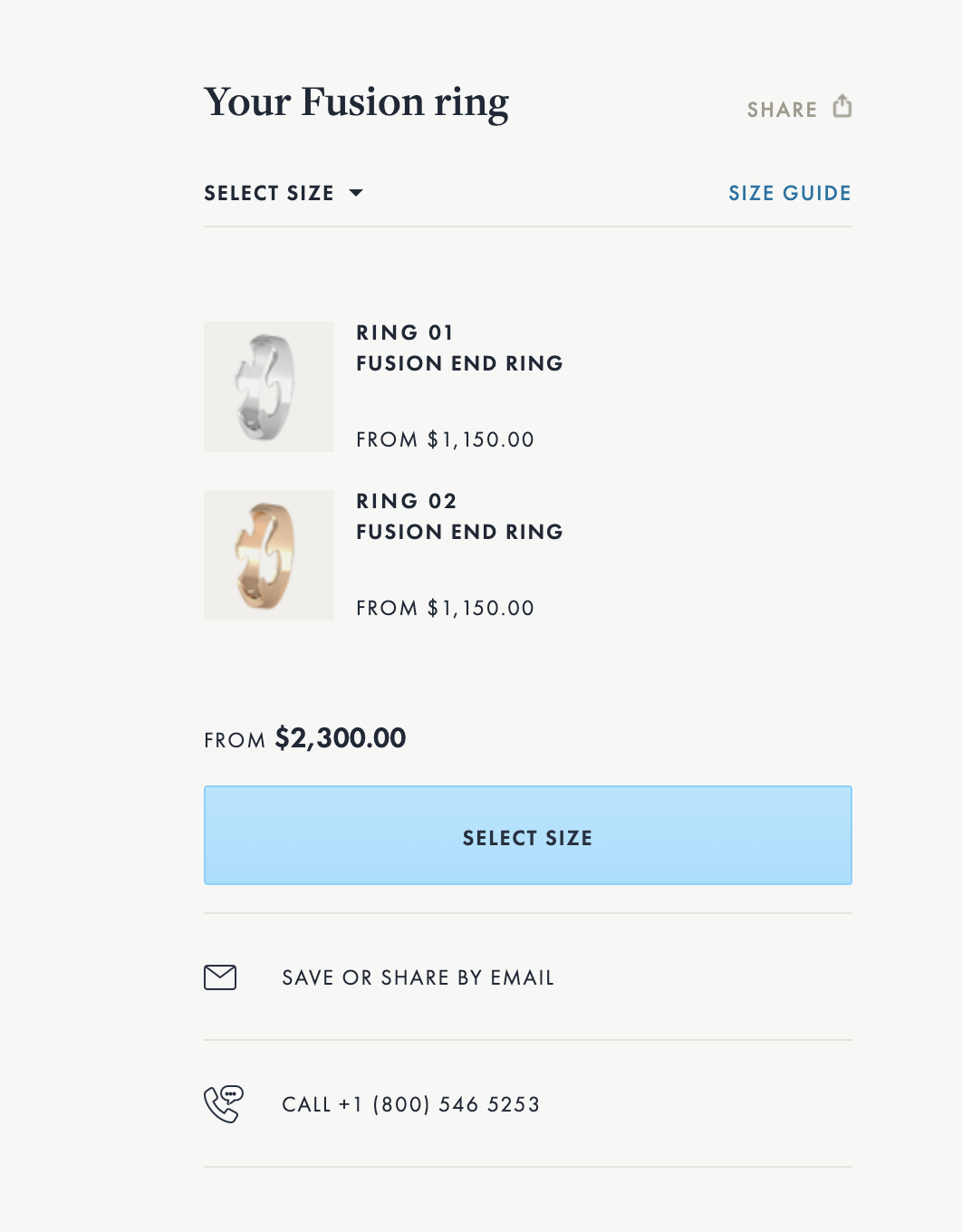Click Fusion End Ring name under Ring 02
962x1232 pixels.
(459, 532)
